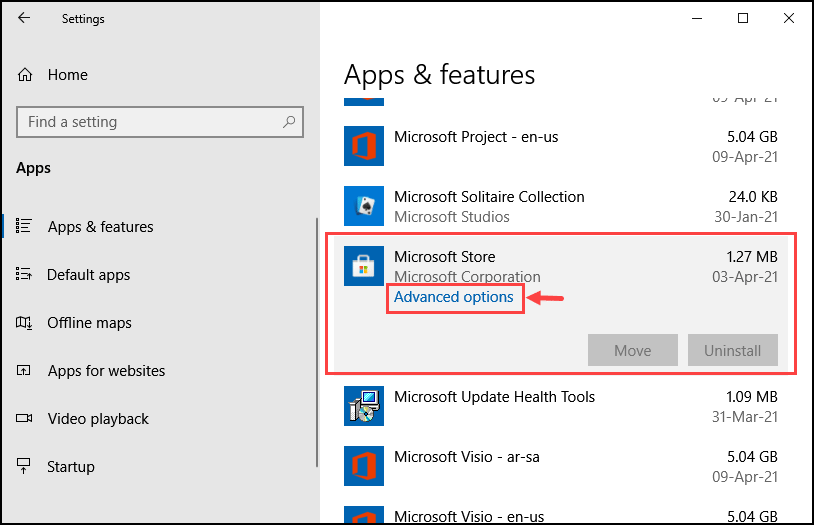Screen dimensions: 814x525
Task: Click the sidebar vertical scrollbar
Action: (x=317, y=343)
